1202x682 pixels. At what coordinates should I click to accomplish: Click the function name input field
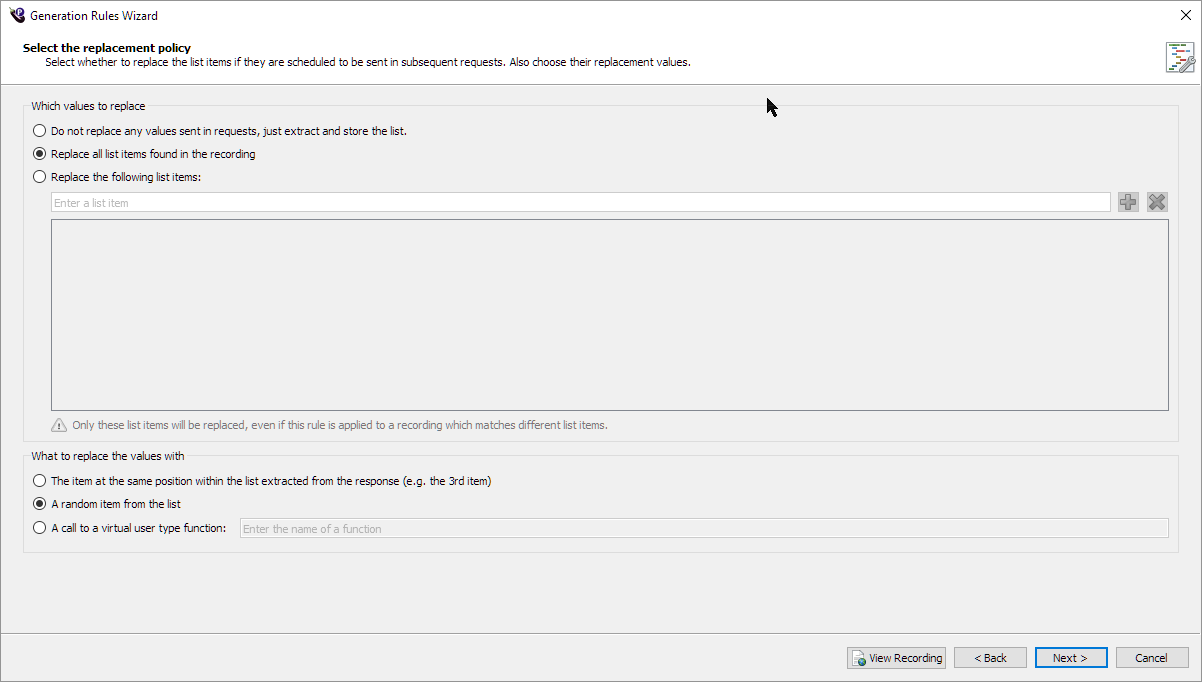coord(703,528)
